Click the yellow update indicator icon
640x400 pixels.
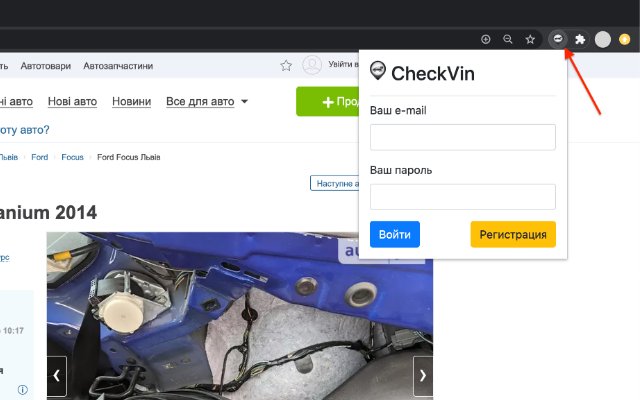(x=624, y=40)
